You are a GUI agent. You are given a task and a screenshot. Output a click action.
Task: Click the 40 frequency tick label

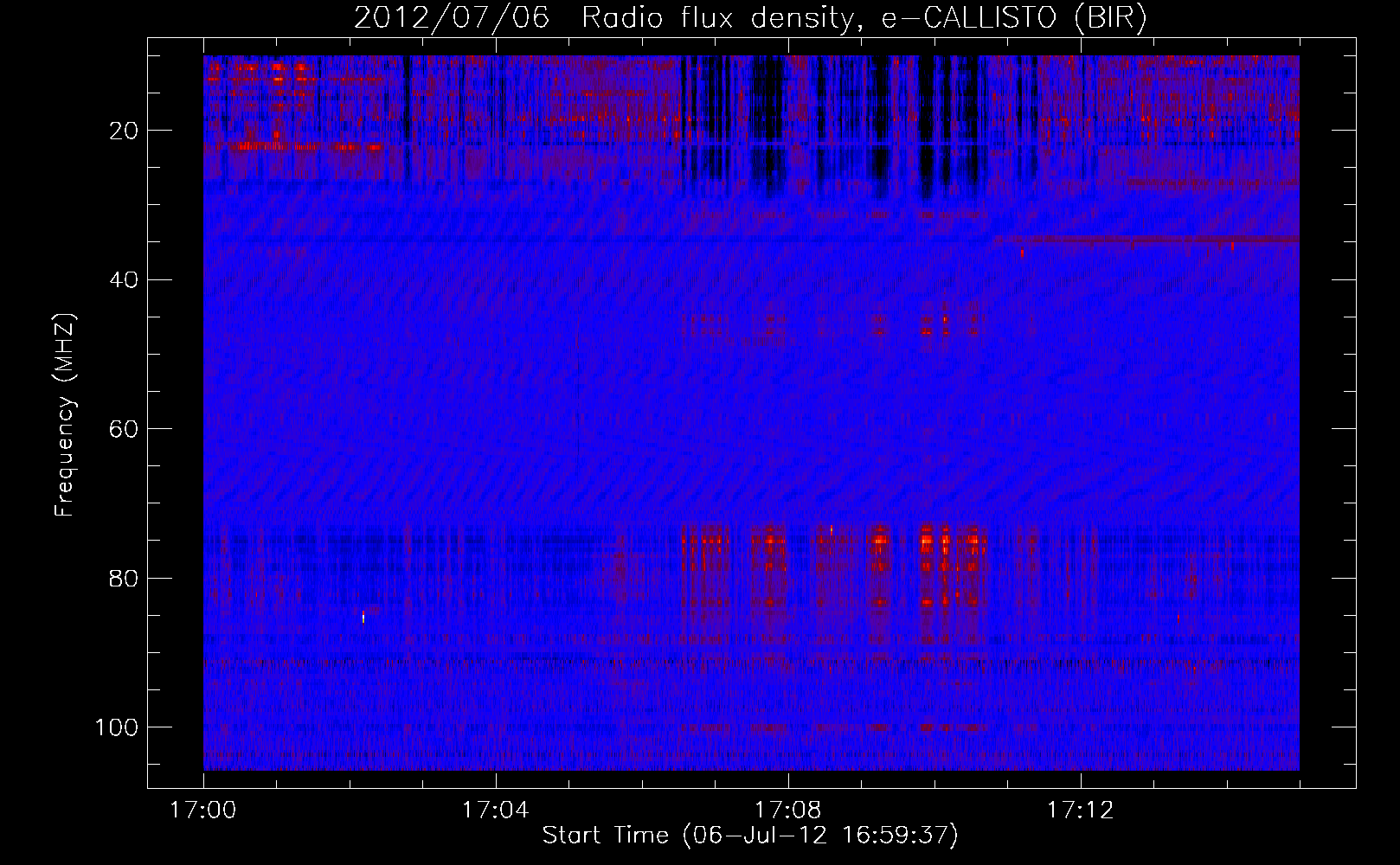pos(124,280)
